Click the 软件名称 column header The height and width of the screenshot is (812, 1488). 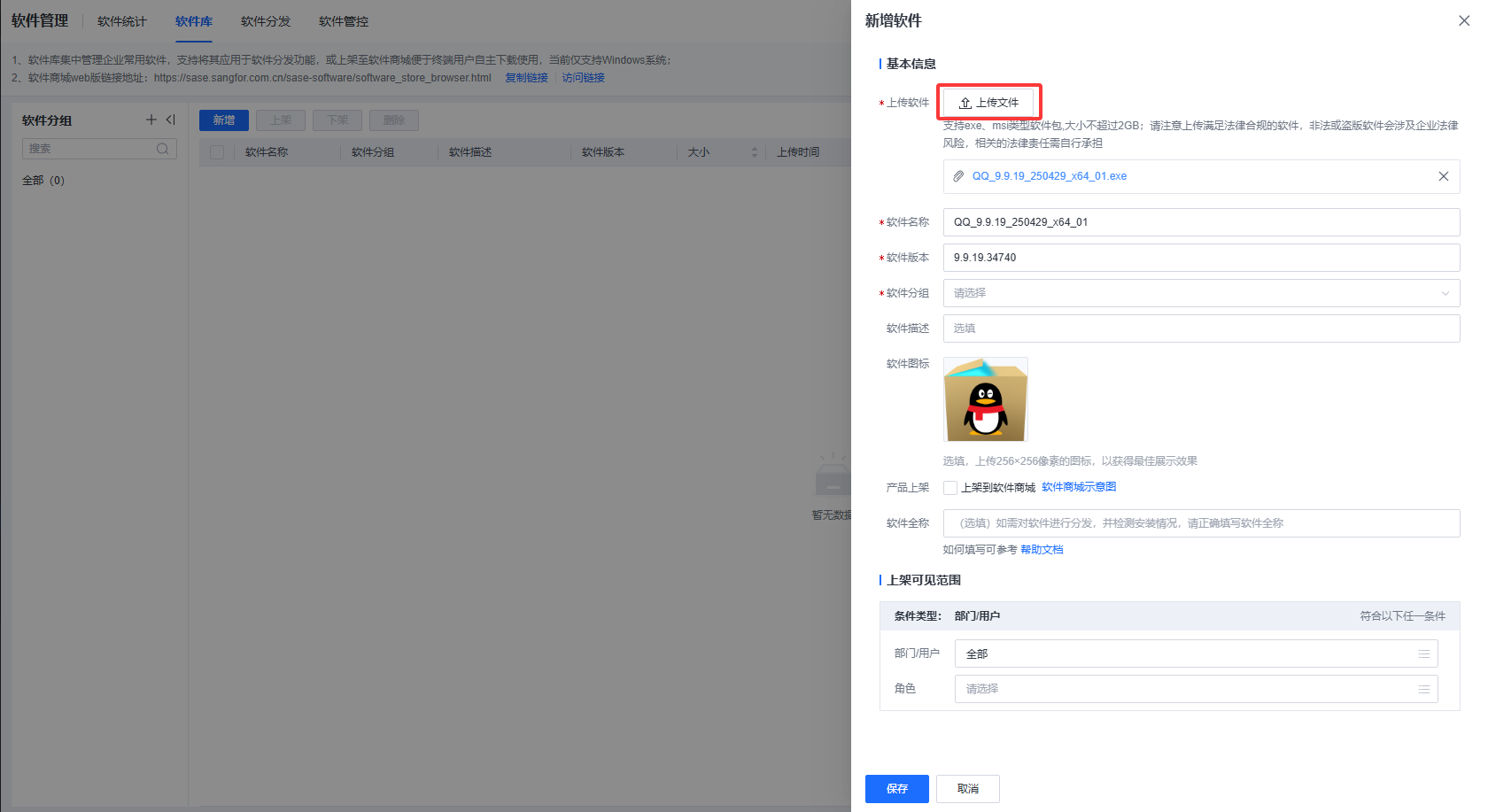click(x=267, y=152)
